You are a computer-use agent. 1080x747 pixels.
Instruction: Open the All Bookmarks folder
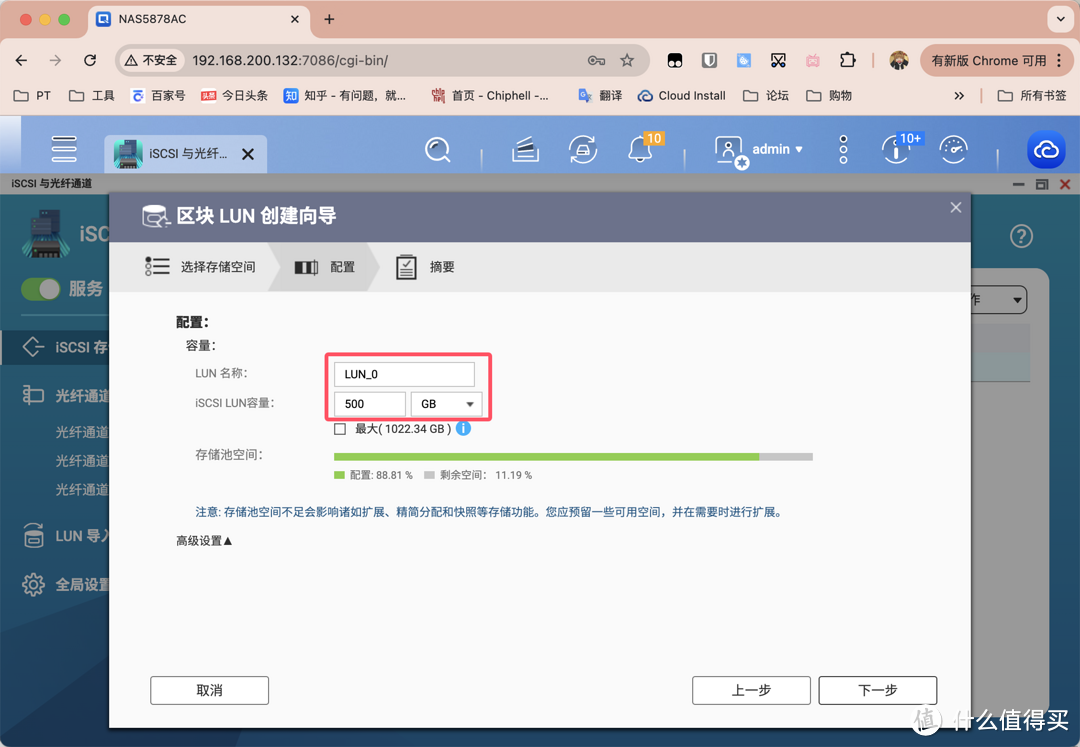point(1032,96)
